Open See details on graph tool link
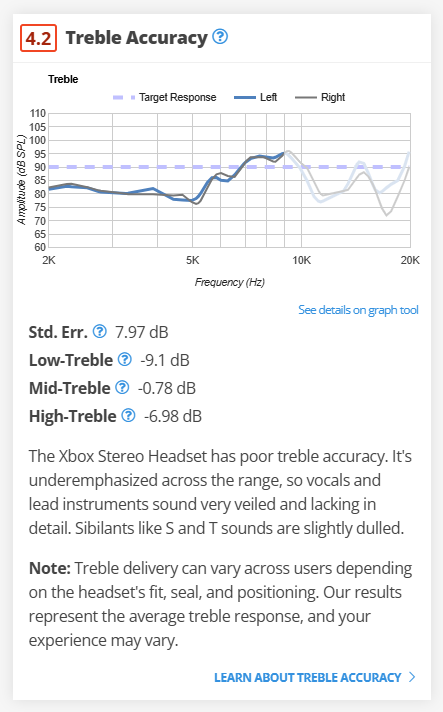This screenshot has height=712, width=443. click(358, 310)
